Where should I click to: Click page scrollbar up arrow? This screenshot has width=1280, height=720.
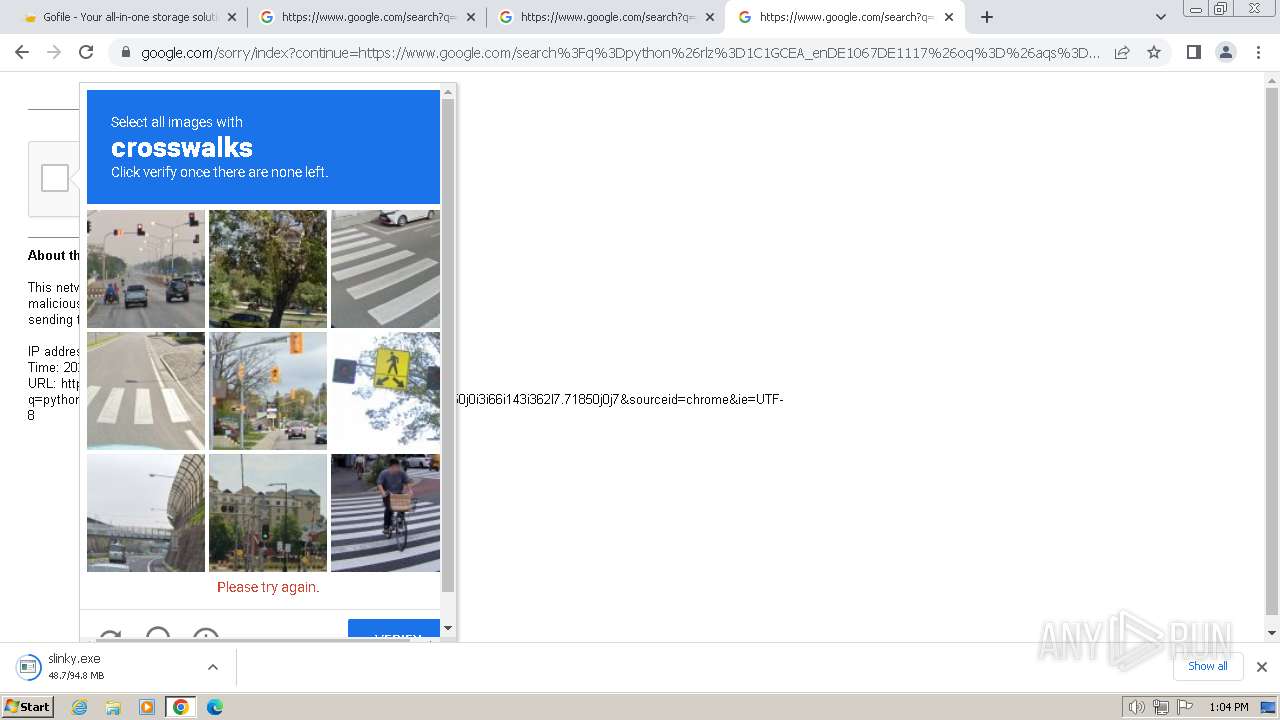point(1272,79)
